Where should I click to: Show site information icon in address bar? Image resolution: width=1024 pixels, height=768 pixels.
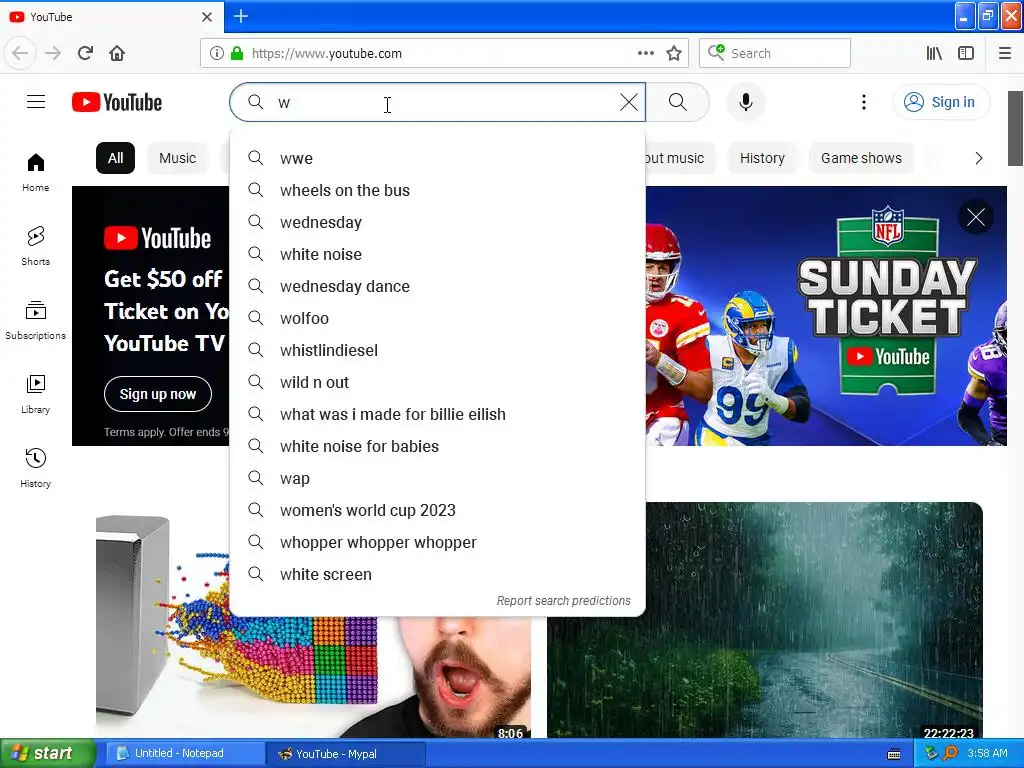click(x=216, y=53)
